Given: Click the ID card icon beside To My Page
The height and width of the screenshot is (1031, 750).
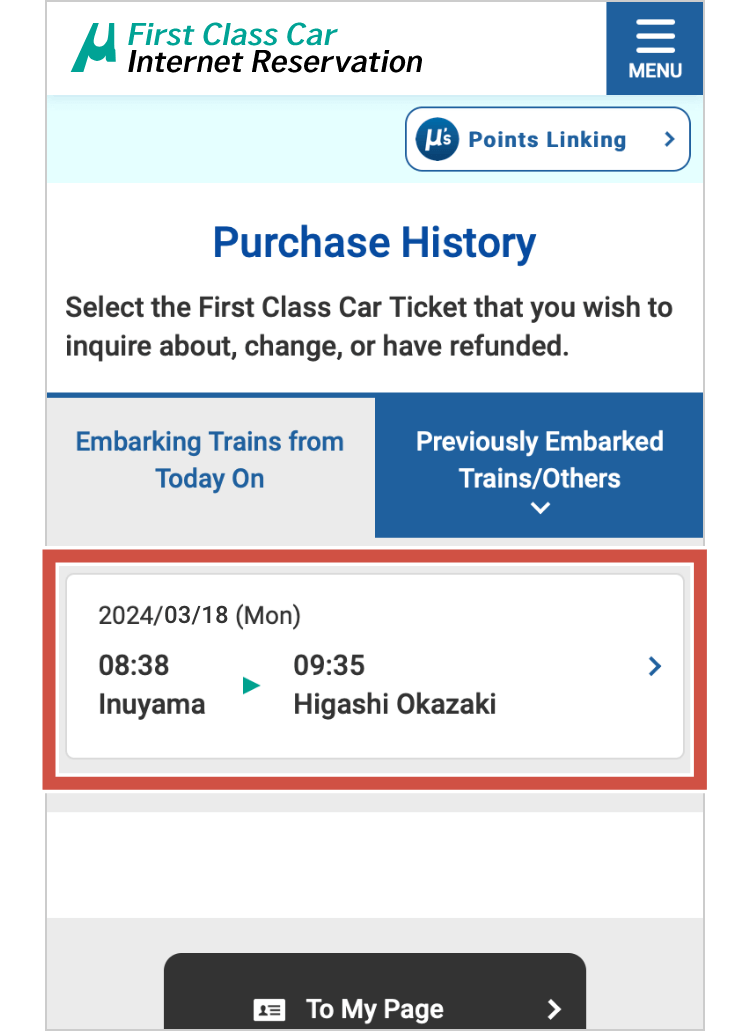Looking at the screenshot, I should (x=270, y=1009).
